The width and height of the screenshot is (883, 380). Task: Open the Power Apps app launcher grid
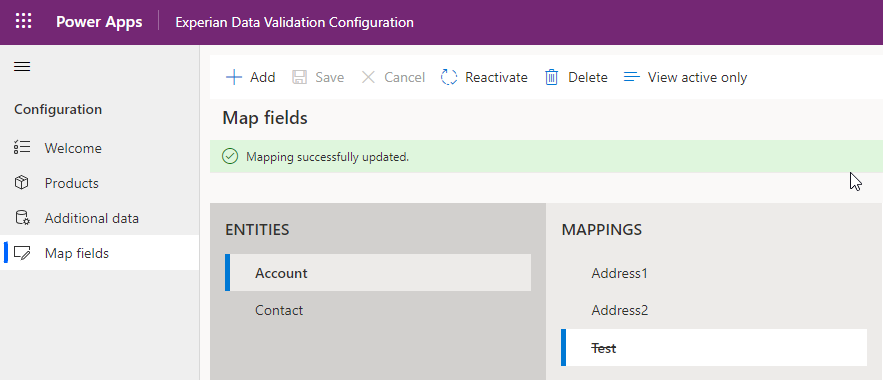pyautogui.click(x=23, y=22)
